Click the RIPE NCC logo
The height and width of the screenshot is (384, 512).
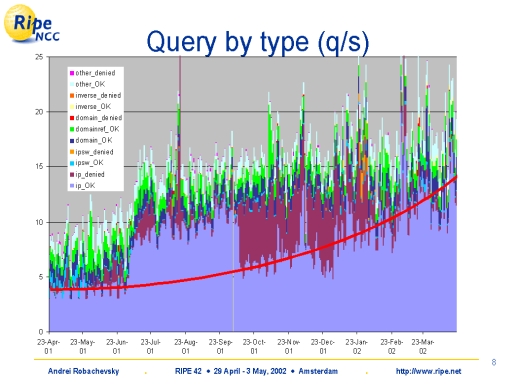coord(32,23)
